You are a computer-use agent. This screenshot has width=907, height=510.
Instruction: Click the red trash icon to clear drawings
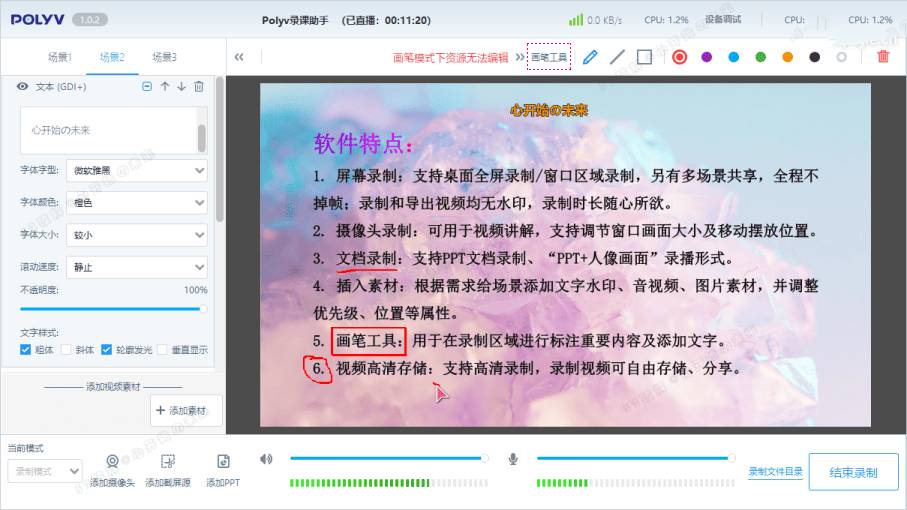[883, 57]
